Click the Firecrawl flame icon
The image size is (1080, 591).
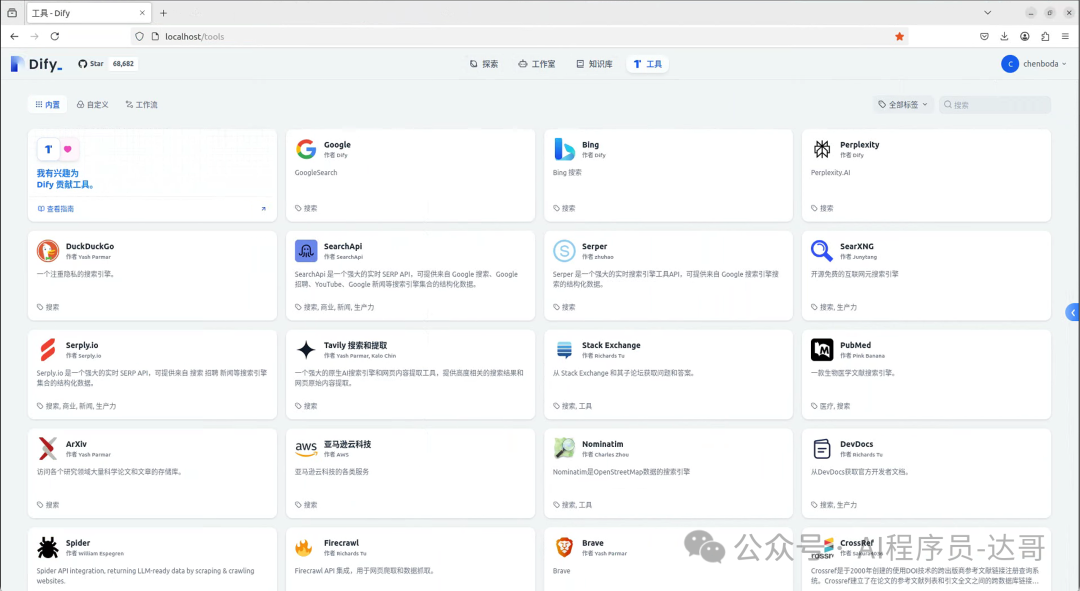pyautogui.click(x=306, y=548)
